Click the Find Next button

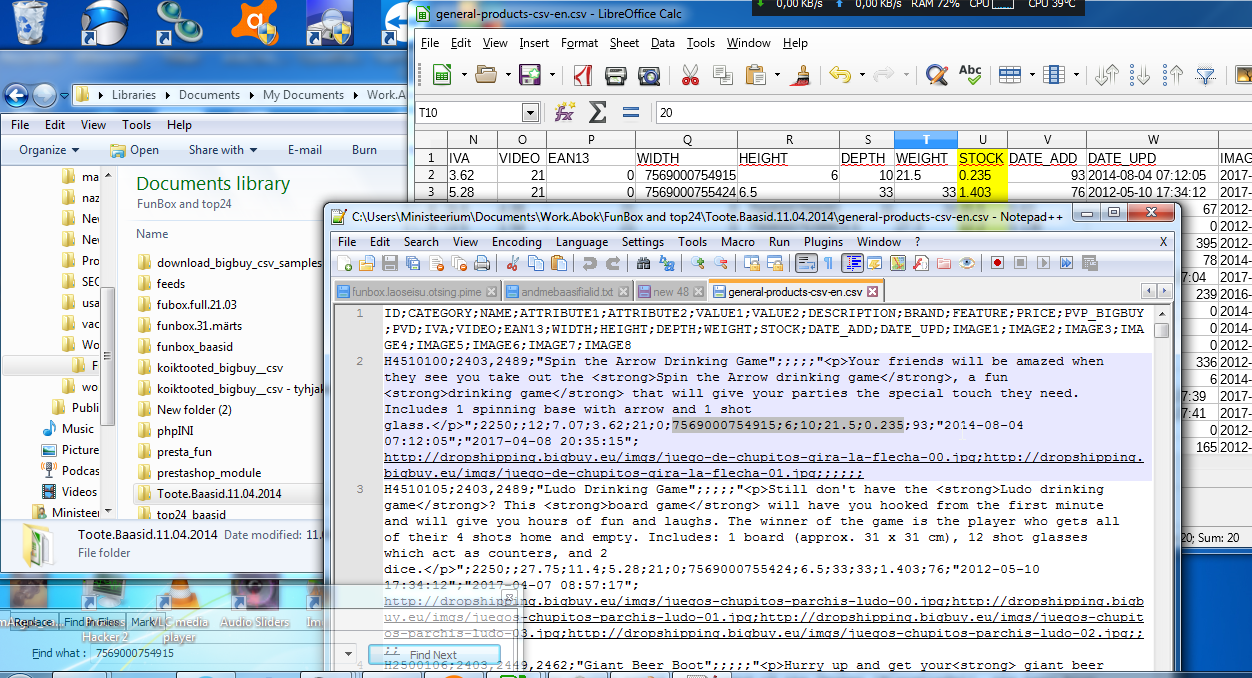(433, 655)
